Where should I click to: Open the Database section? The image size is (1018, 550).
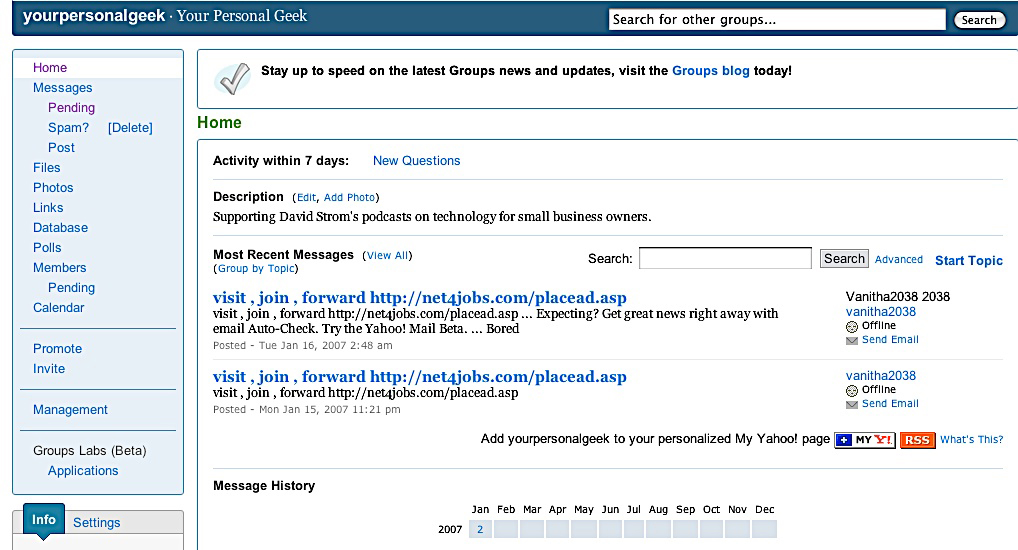[x=60, y=228]
